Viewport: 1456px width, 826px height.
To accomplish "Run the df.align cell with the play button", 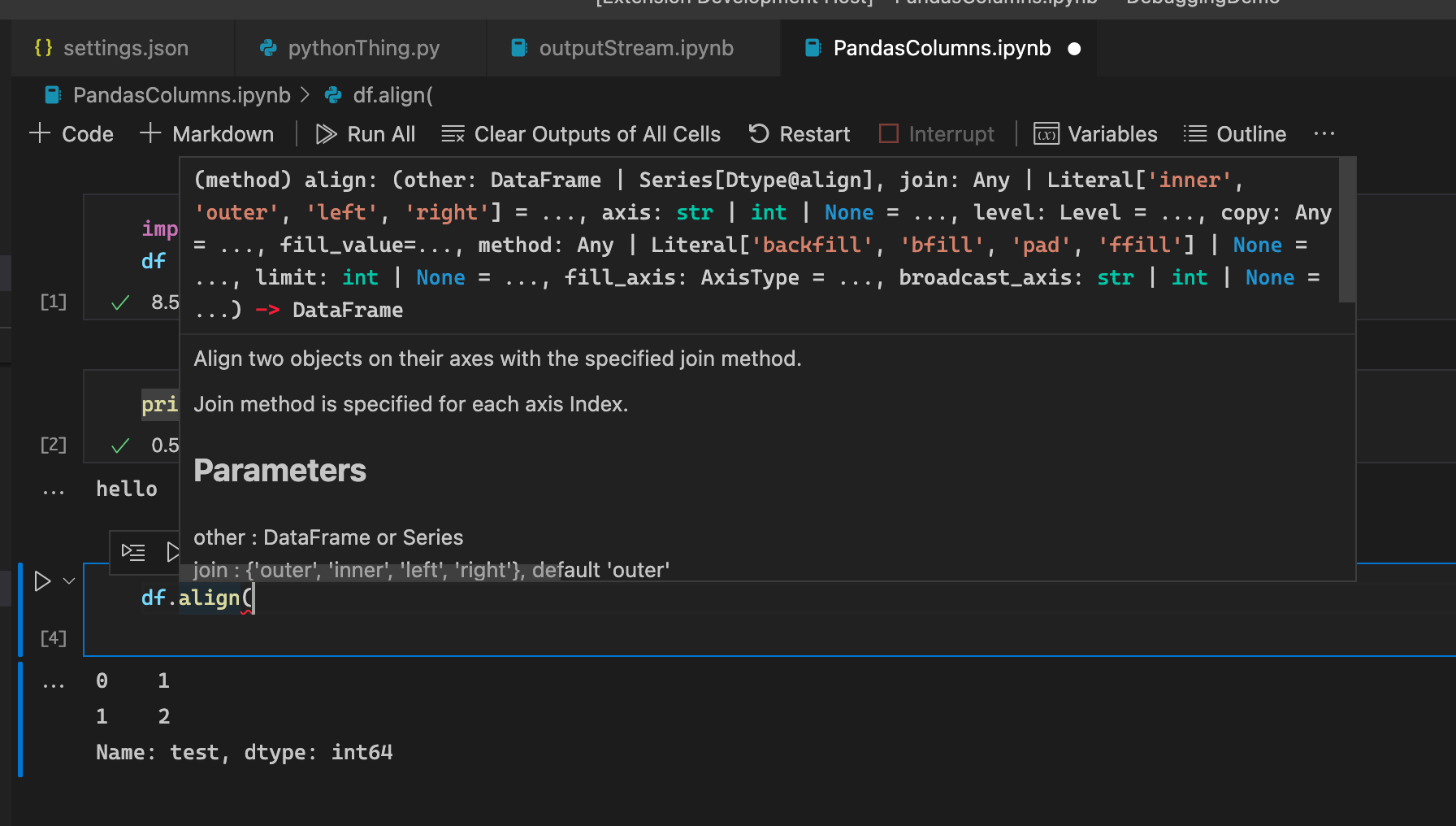I will pos(42,580).
